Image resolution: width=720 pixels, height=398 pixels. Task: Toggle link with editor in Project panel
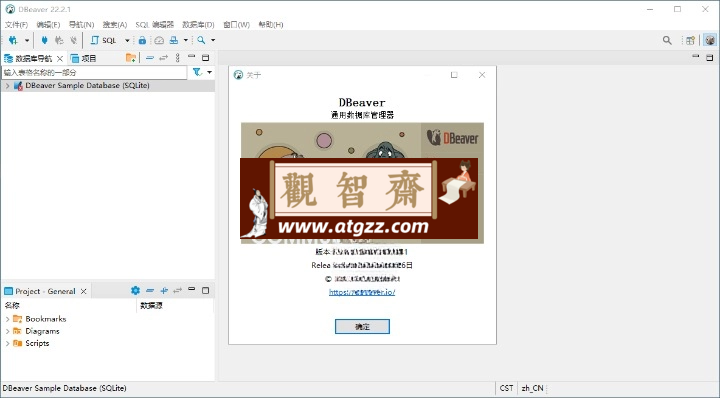click(x=178, y=291)
